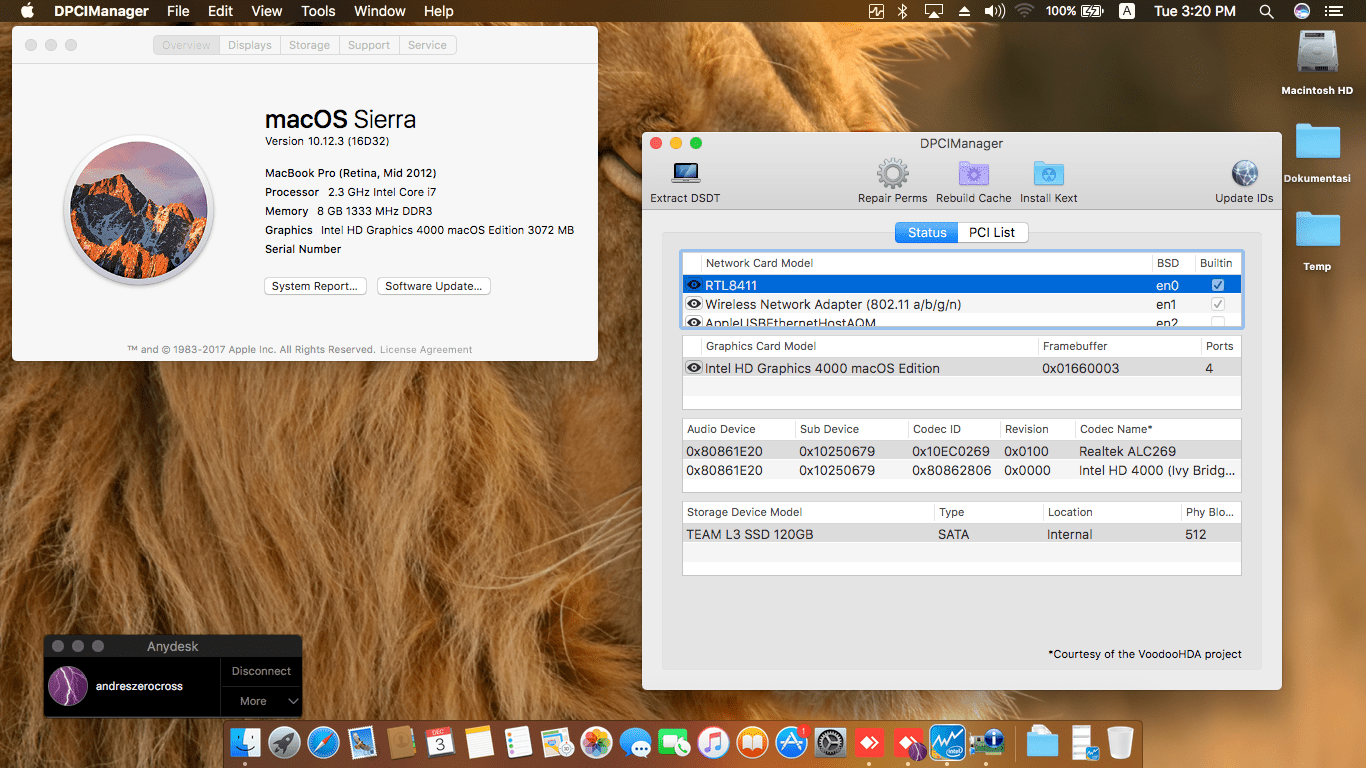The width and height of the screenshot is (1366, 768).
Task: Click the volume icon in menu bar
Action: coord(994,11)
